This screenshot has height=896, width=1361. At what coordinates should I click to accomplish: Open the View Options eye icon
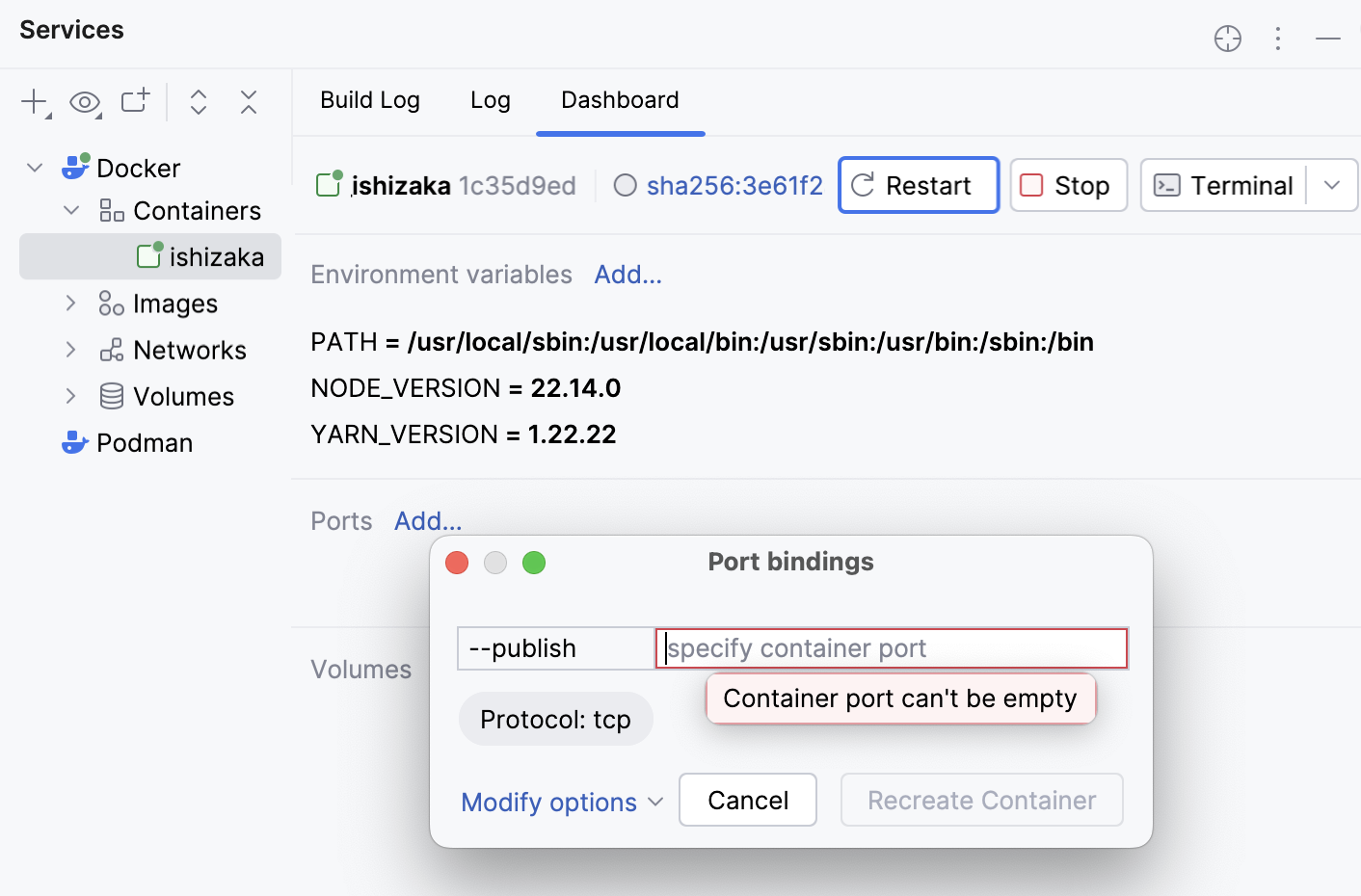[x=85, y=101]
